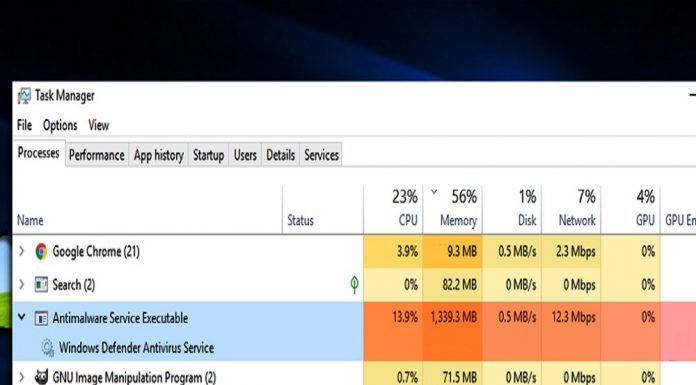Sort processes by the Name column

147,209
